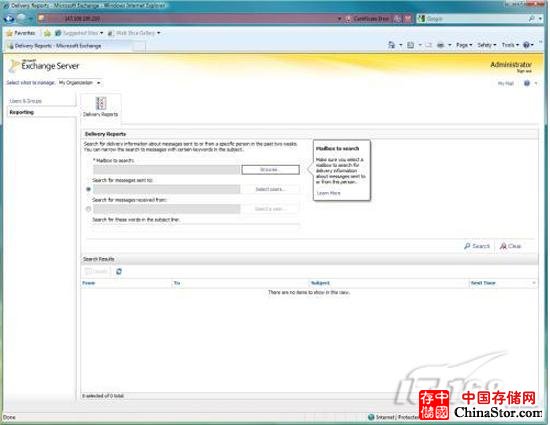
Task: Click the Feeds icon in command bar
Action: pyautogui.click(x=410, y=45)
